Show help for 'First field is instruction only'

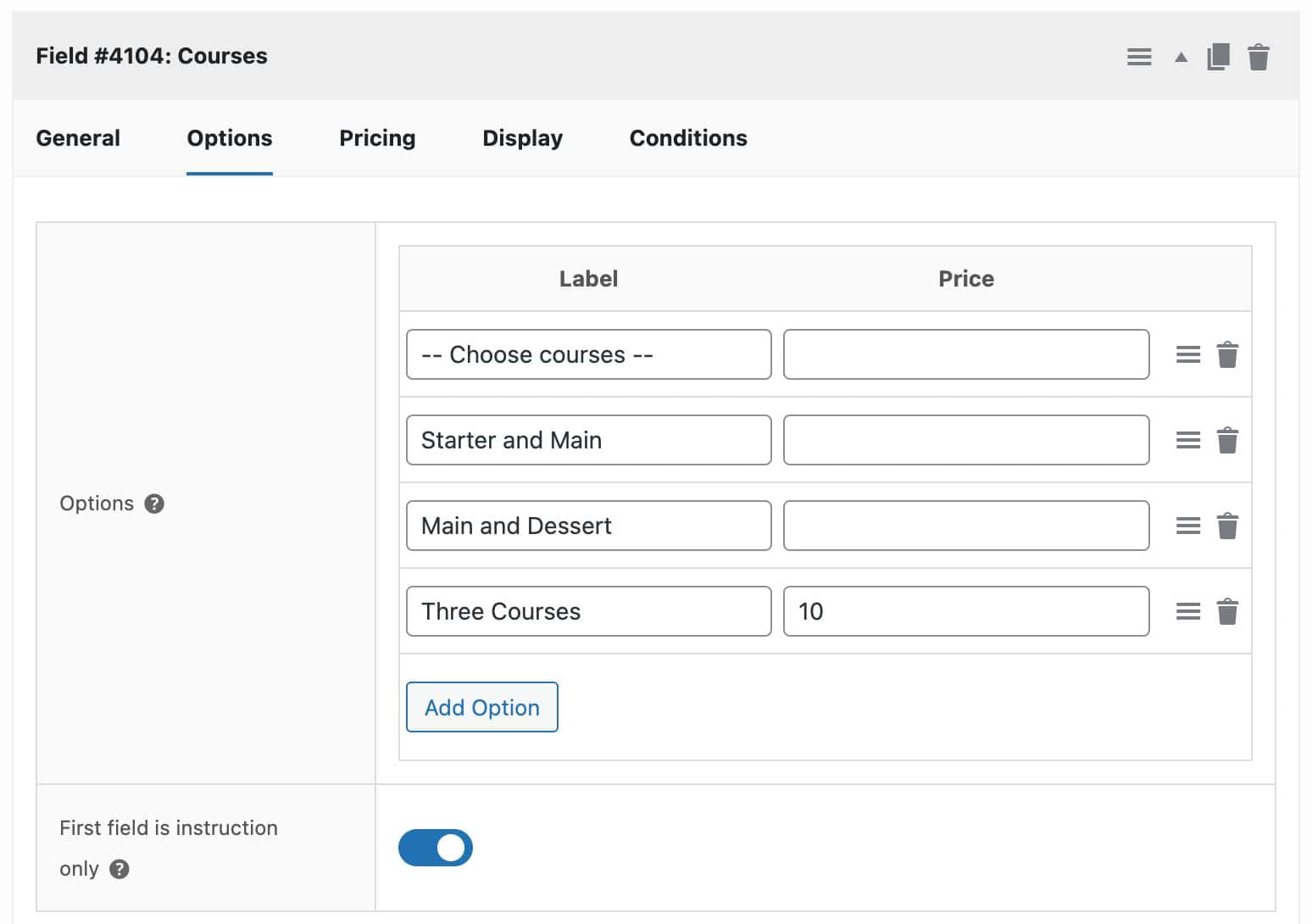tap(120, 869)
